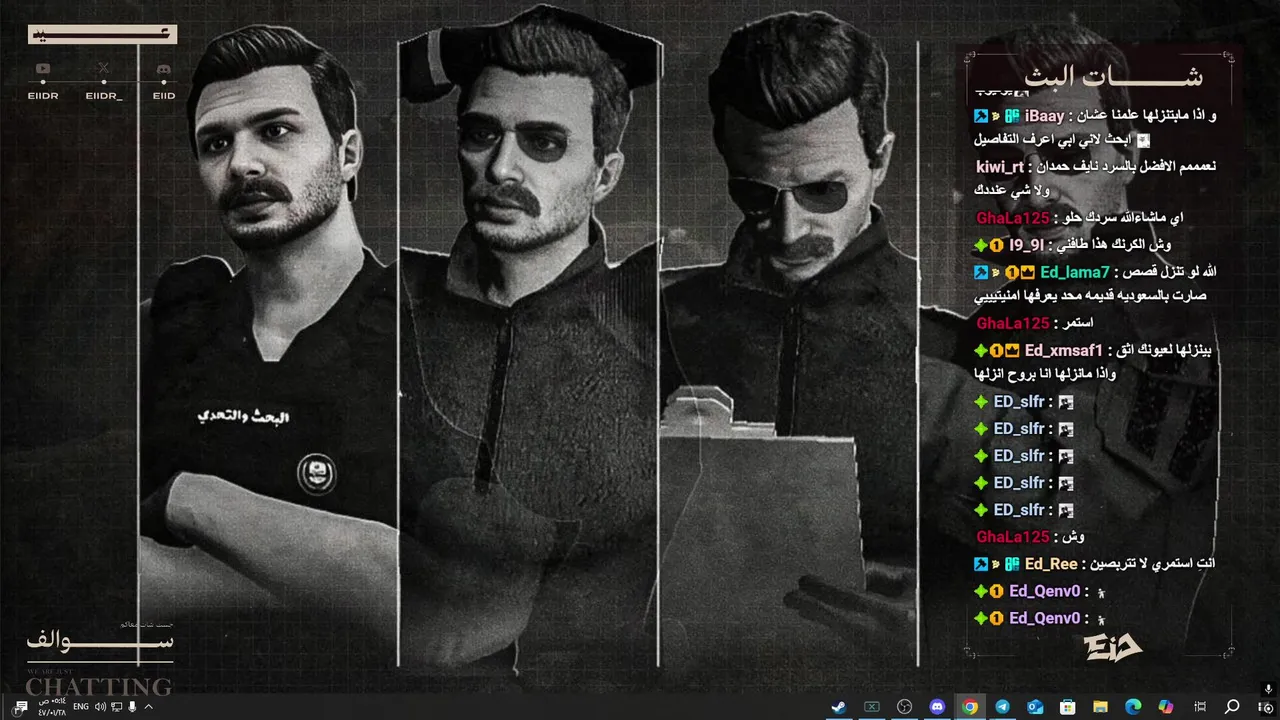Click the I9_9I username in chat
1280x720 pixels.
click(1026, 244)
